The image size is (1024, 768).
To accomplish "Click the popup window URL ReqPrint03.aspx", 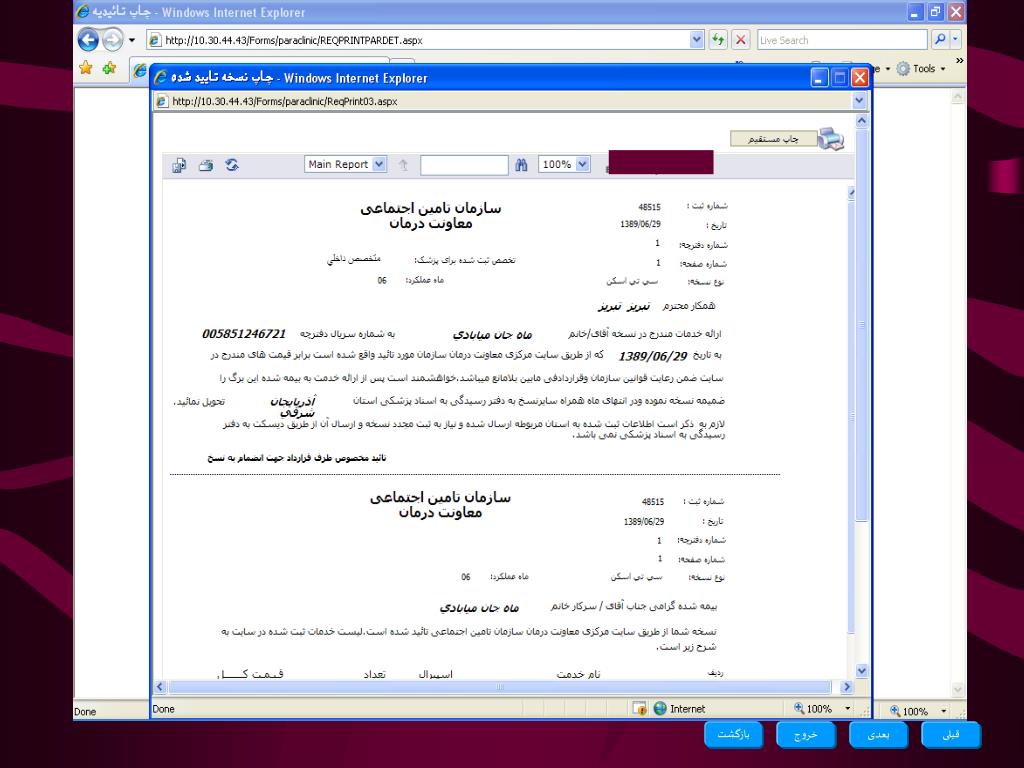I will [x=285, y=101].
